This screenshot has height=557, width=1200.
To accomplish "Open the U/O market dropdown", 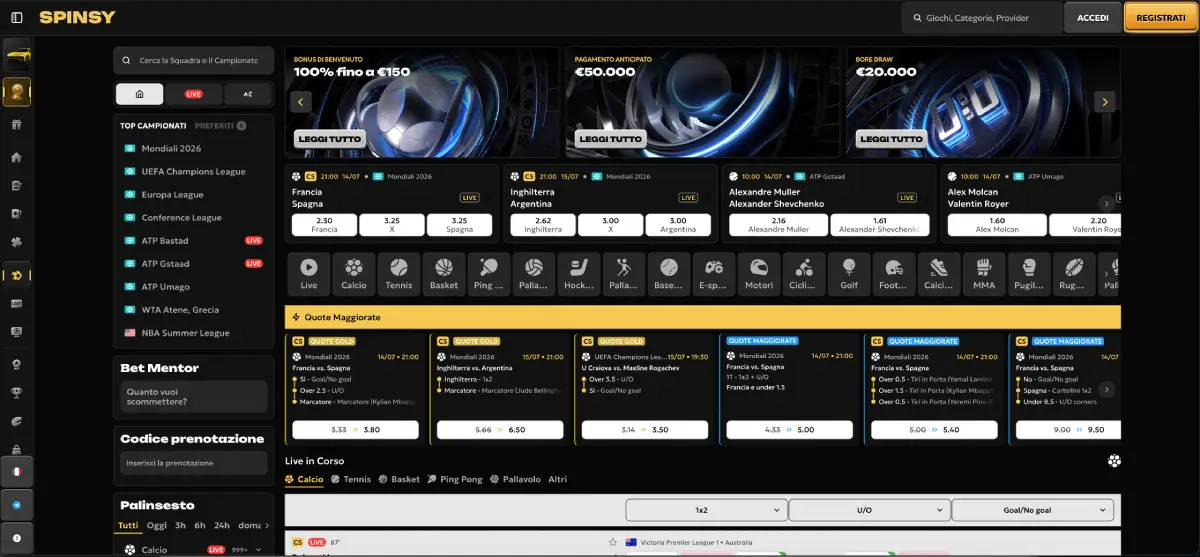I will [x=868, y=510].
